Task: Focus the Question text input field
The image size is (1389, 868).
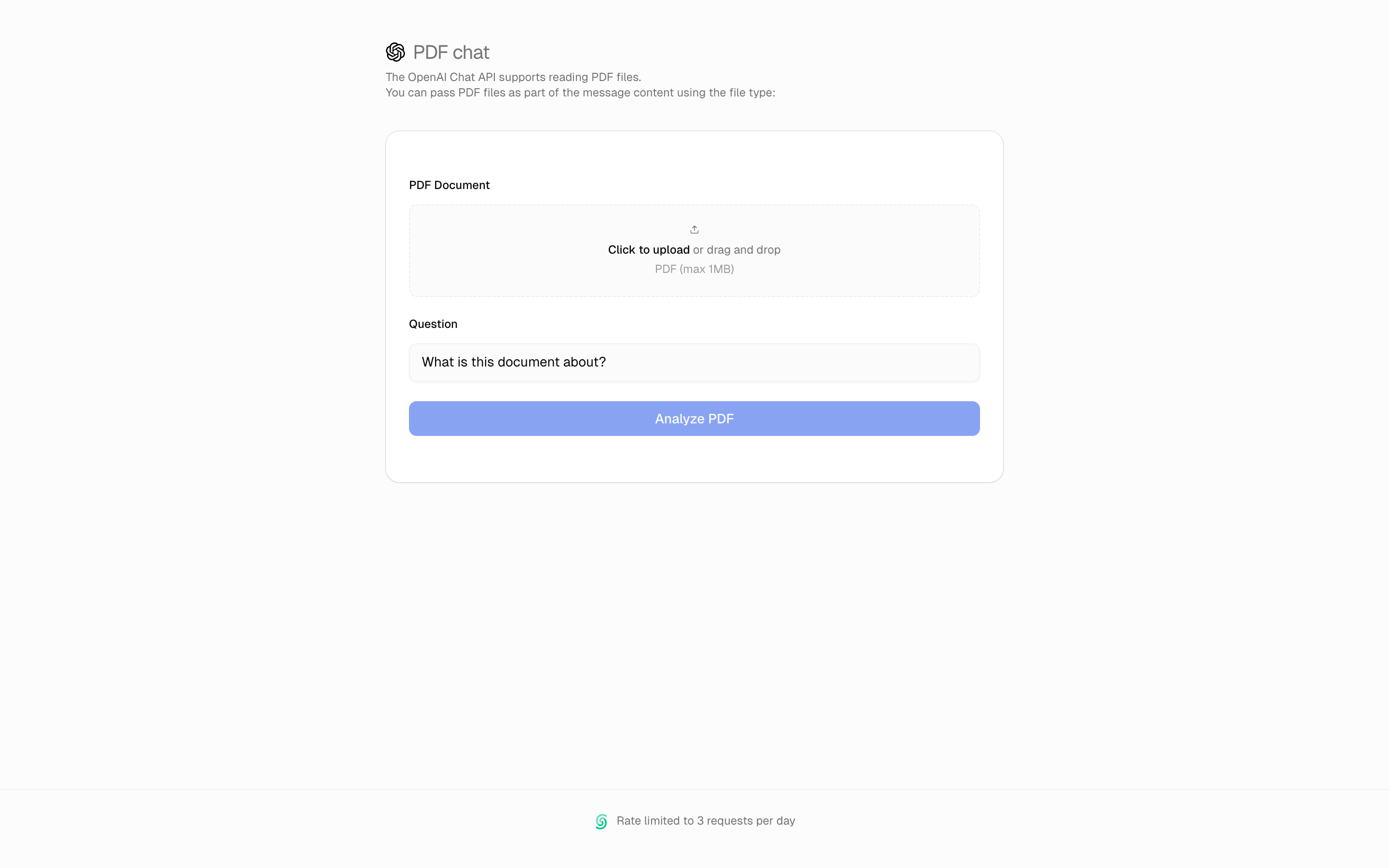Action: [x=694, y=362]
